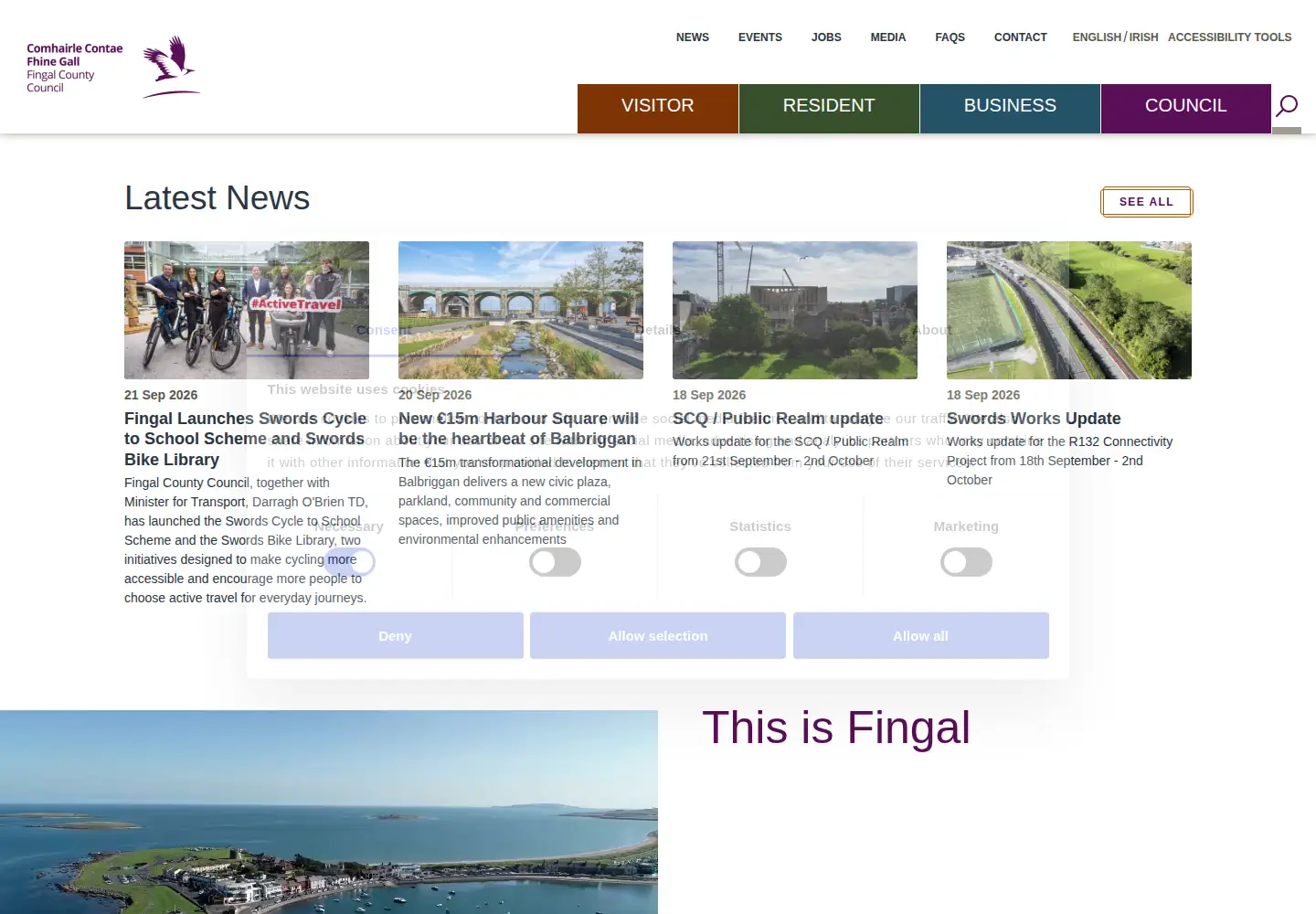Click the See All news button
1316x914 pixels.
tap(1146, 202)
